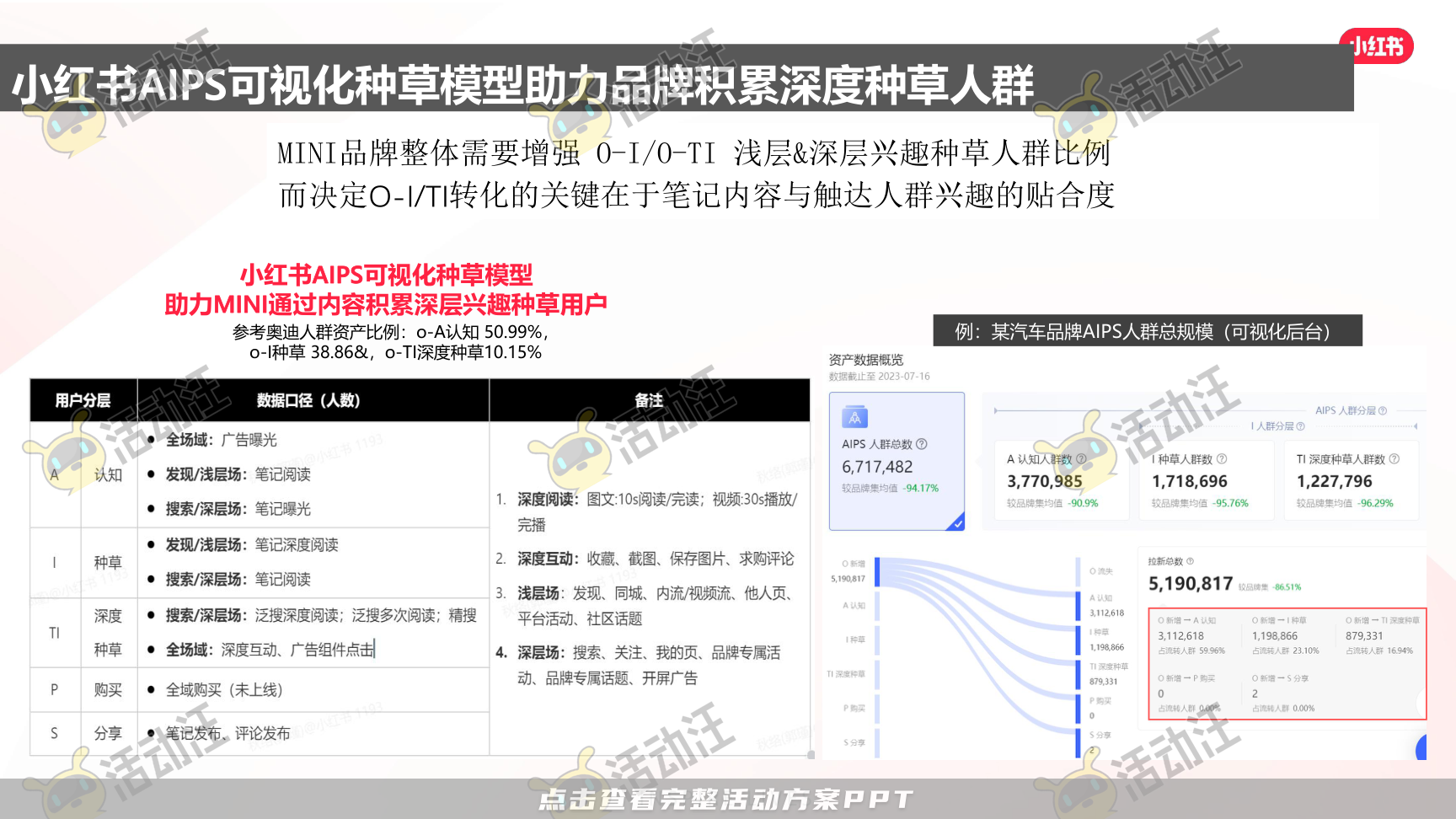
Task: Click the AIPS 人群分层 label
Action: pos(1345,410)
